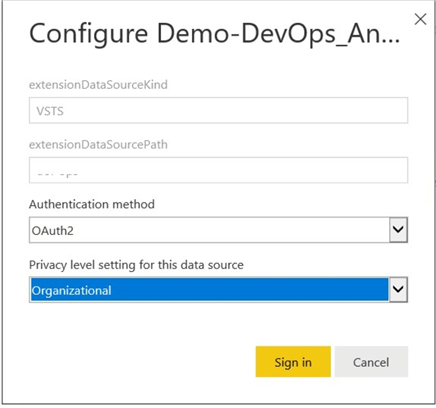436x408 pixels.
Task: Select the OAuth2 authentication combo box
Action: click(x=218, y=230)
